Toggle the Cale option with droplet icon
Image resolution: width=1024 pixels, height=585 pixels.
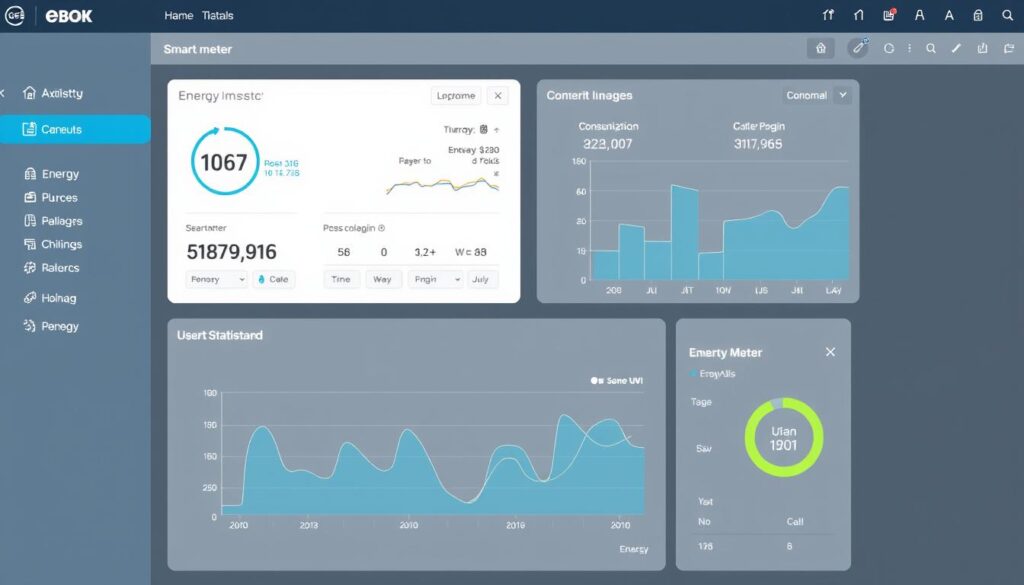(x=272, y=280)
